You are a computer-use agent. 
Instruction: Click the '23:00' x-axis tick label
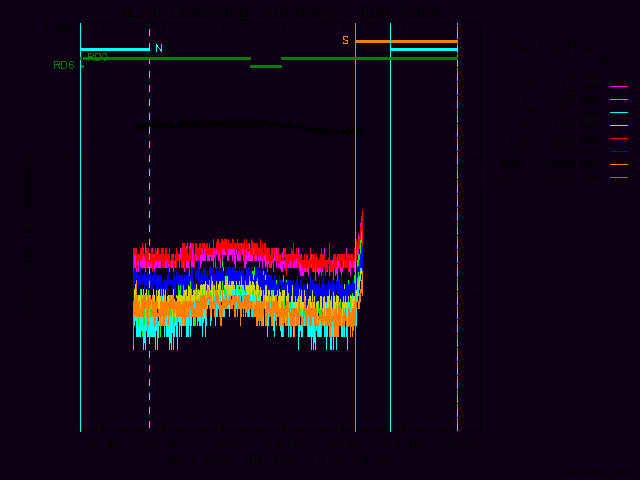point(223,446)
